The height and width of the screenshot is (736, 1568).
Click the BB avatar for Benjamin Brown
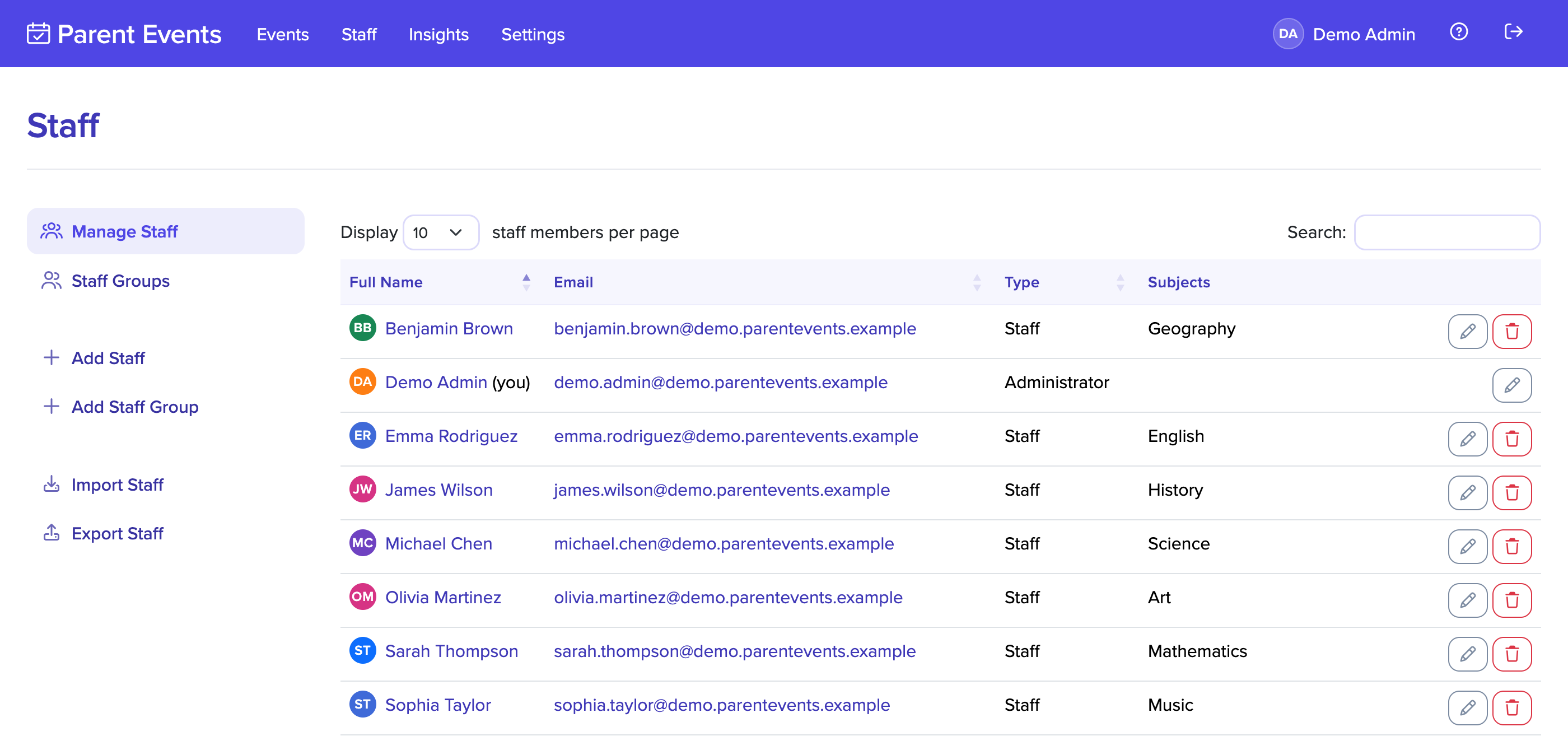click(362, 328)
